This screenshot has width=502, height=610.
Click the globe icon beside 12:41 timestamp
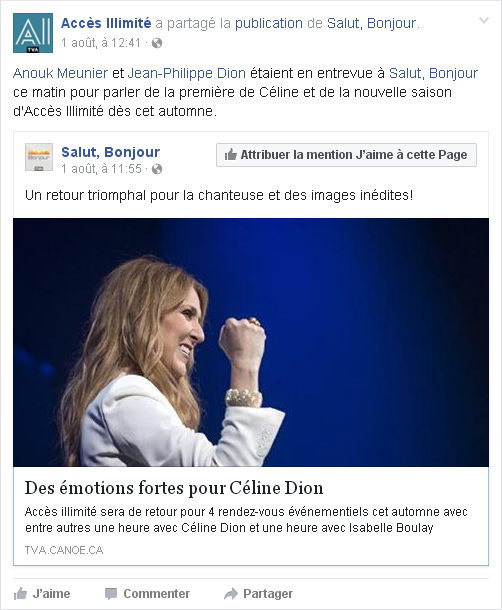[x=157, y=43]
